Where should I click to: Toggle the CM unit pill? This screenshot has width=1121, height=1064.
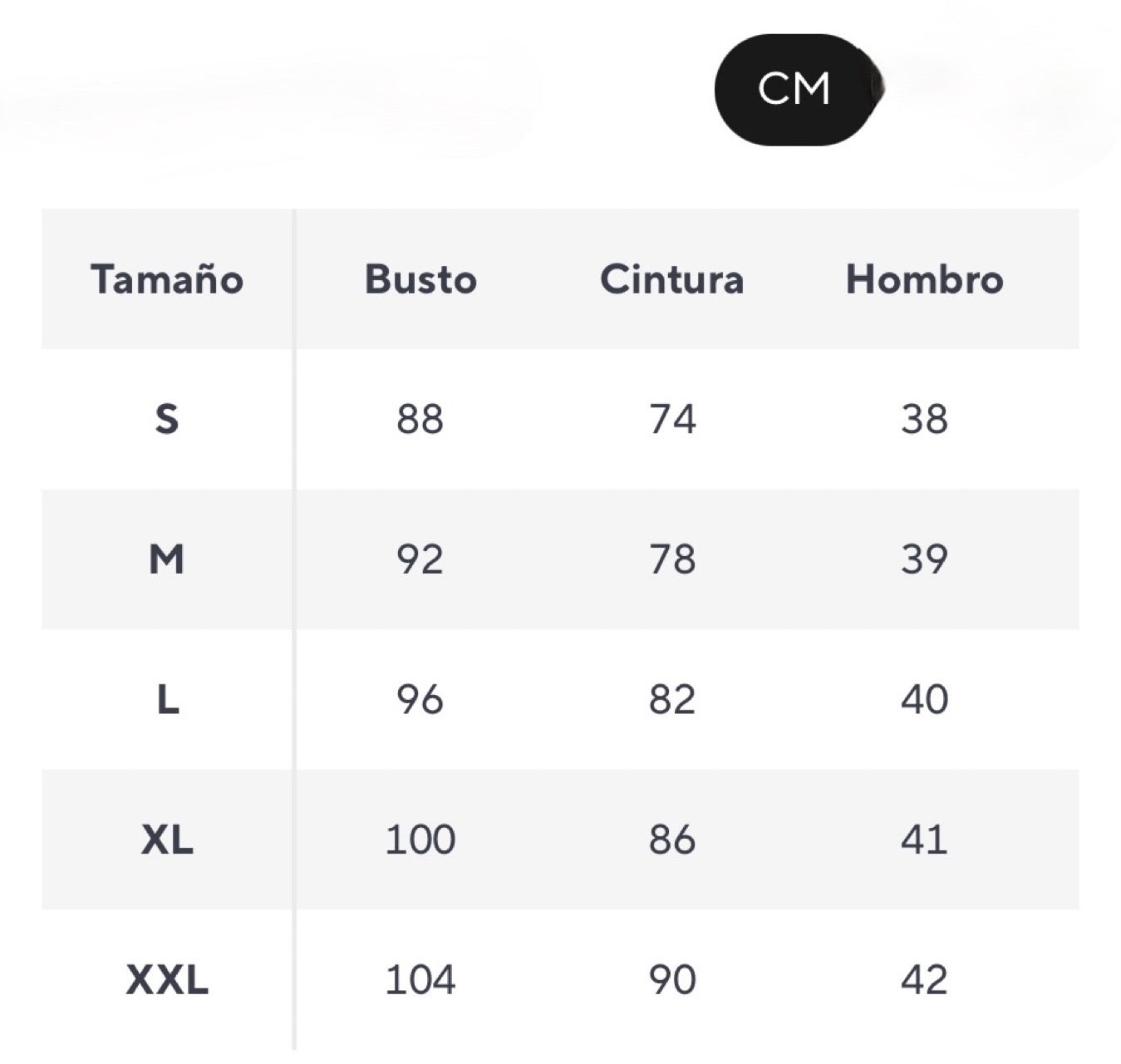794,89
